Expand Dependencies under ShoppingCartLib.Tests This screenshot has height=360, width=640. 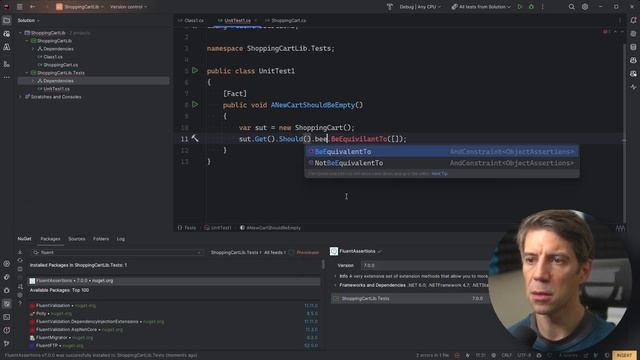tap(33, 81)
